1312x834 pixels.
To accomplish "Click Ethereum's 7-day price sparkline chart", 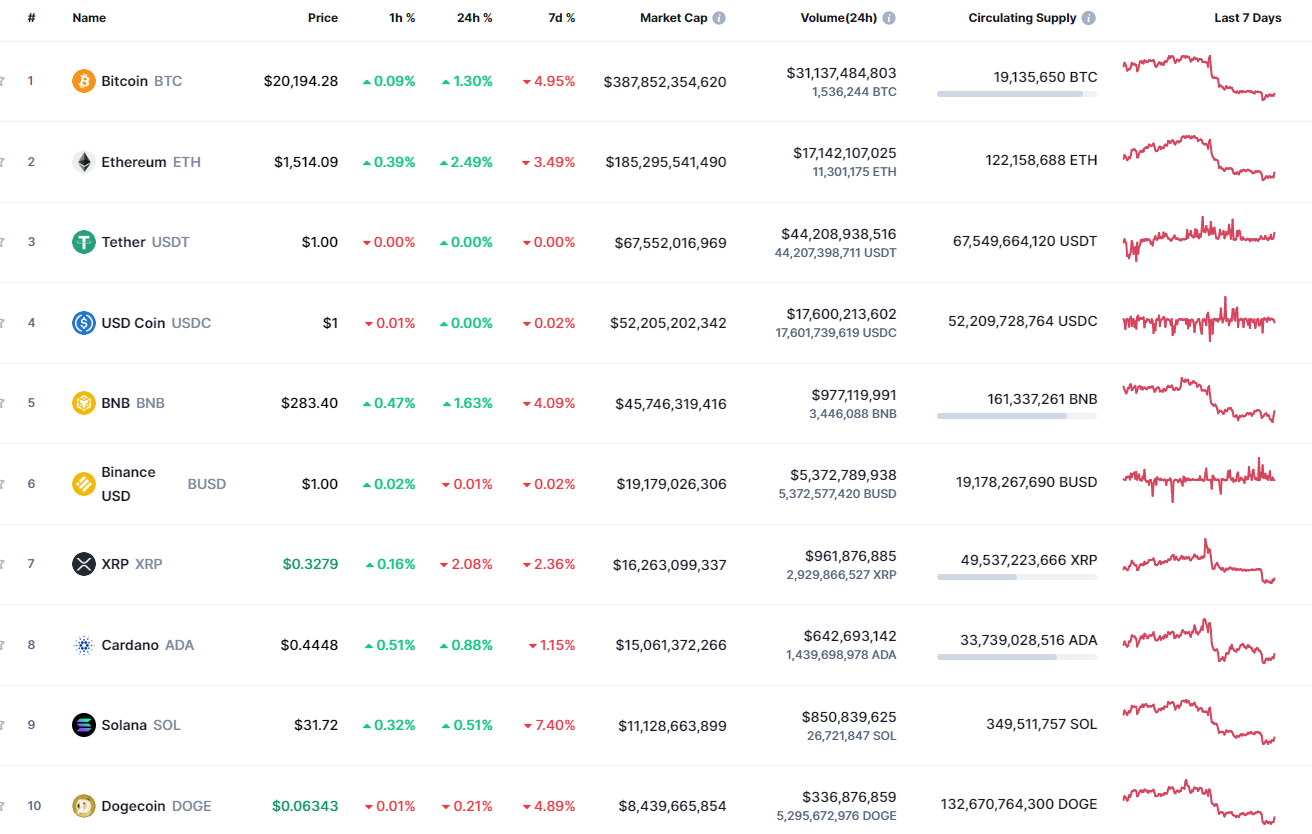I will click(x=1197, y=161).
